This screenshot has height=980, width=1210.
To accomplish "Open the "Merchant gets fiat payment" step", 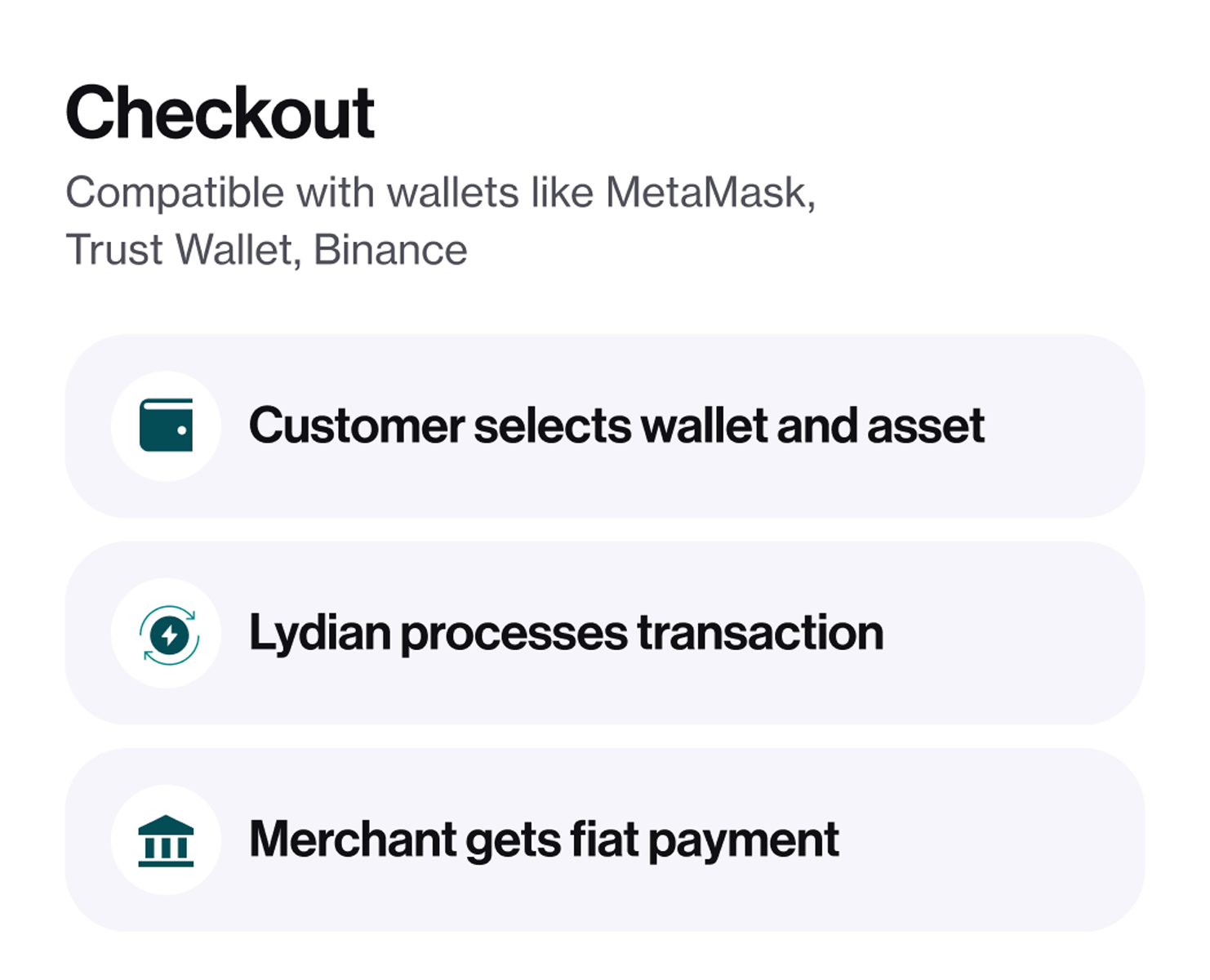I will click(605, 840).
